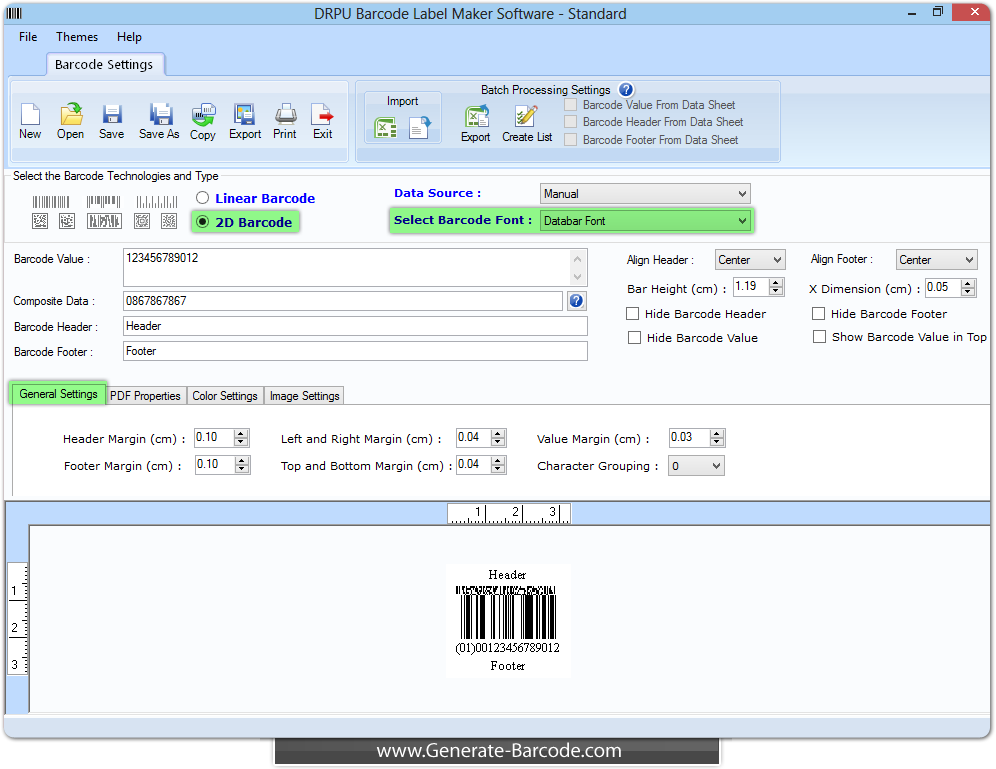Click the Barcode Header input field
Image resolution: width=996 pixels, height=769 pixels.
355,326
